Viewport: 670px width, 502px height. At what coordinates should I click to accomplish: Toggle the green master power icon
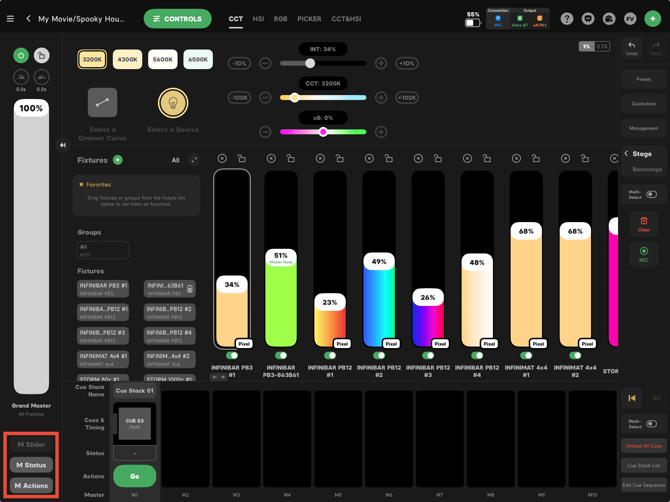[x=21, y=55]
